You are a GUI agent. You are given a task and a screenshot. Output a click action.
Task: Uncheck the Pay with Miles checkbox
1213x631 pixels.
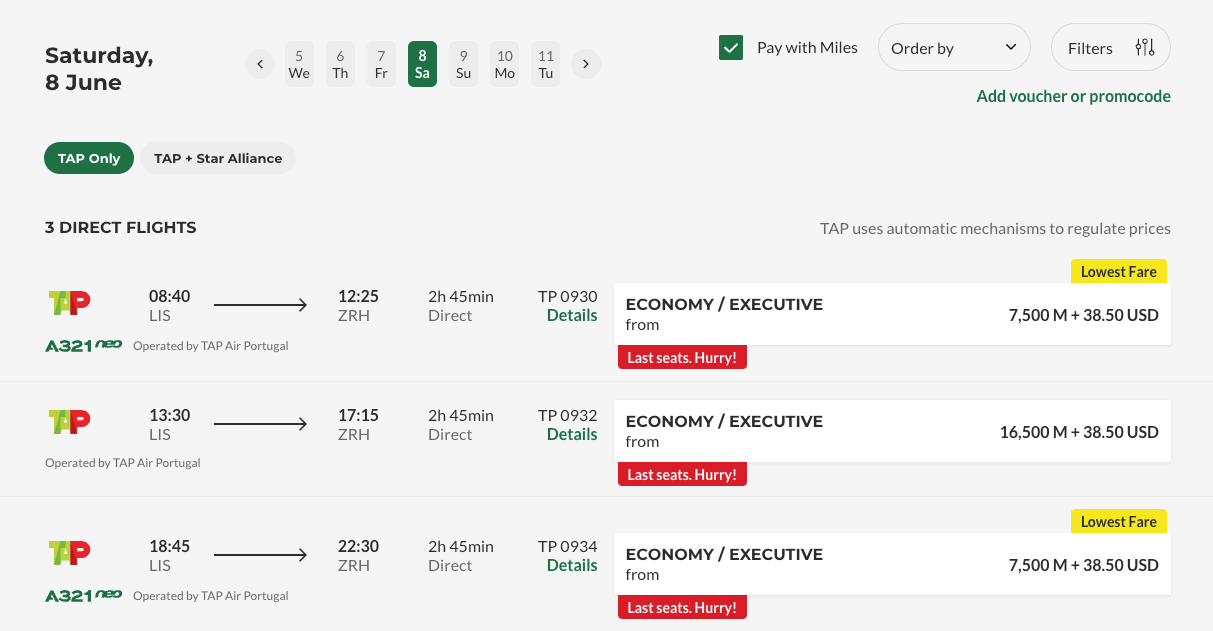click(x=732, y=46)
